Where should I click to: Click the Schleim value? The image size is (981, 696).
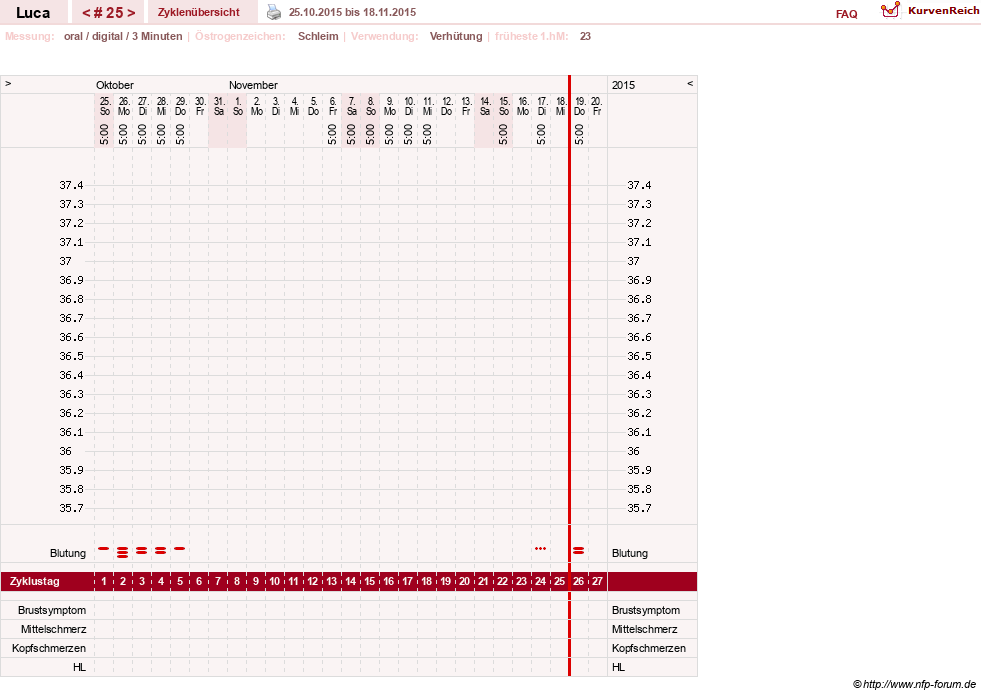(318, 36)
